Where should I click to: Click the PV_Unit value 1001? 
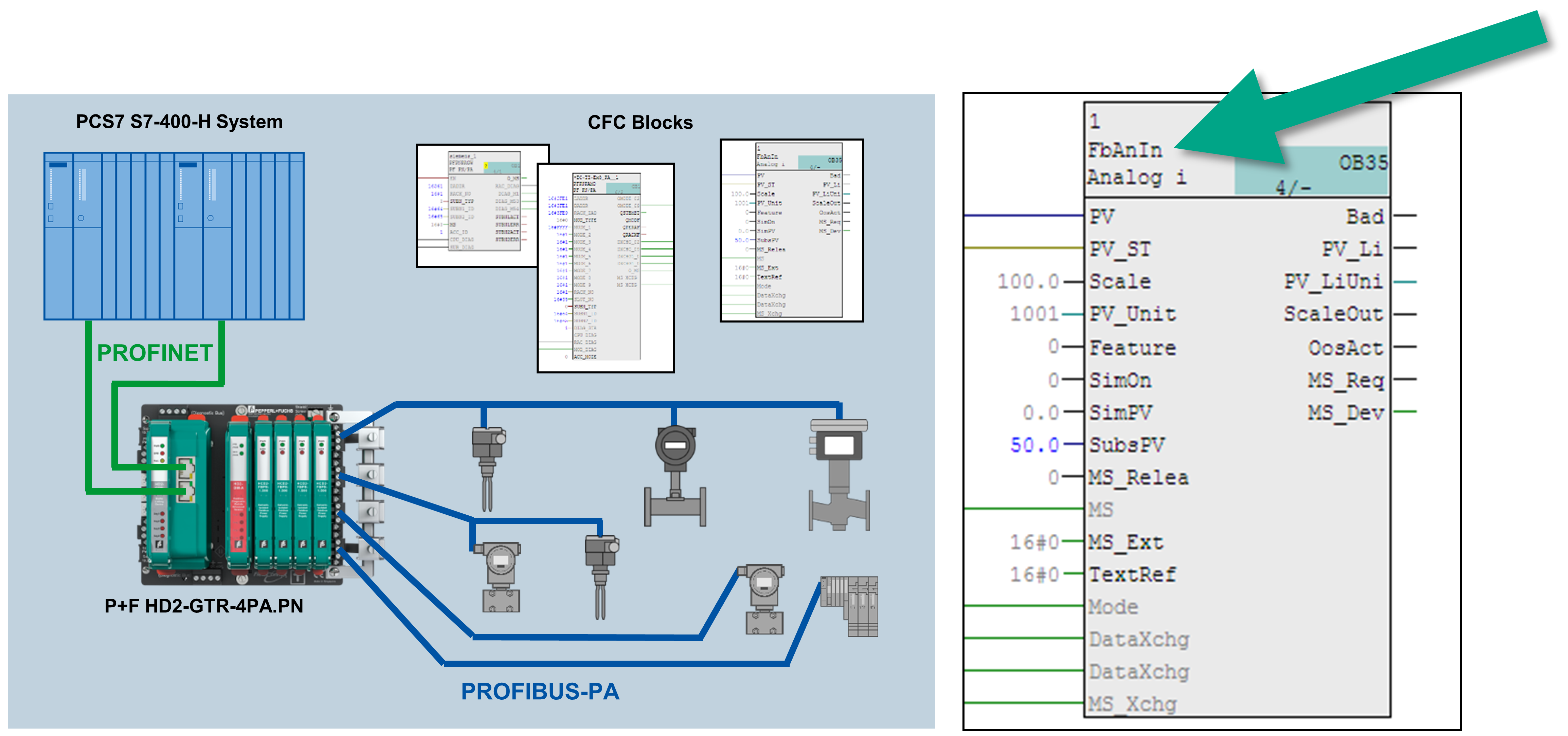tap(1034, 314)
